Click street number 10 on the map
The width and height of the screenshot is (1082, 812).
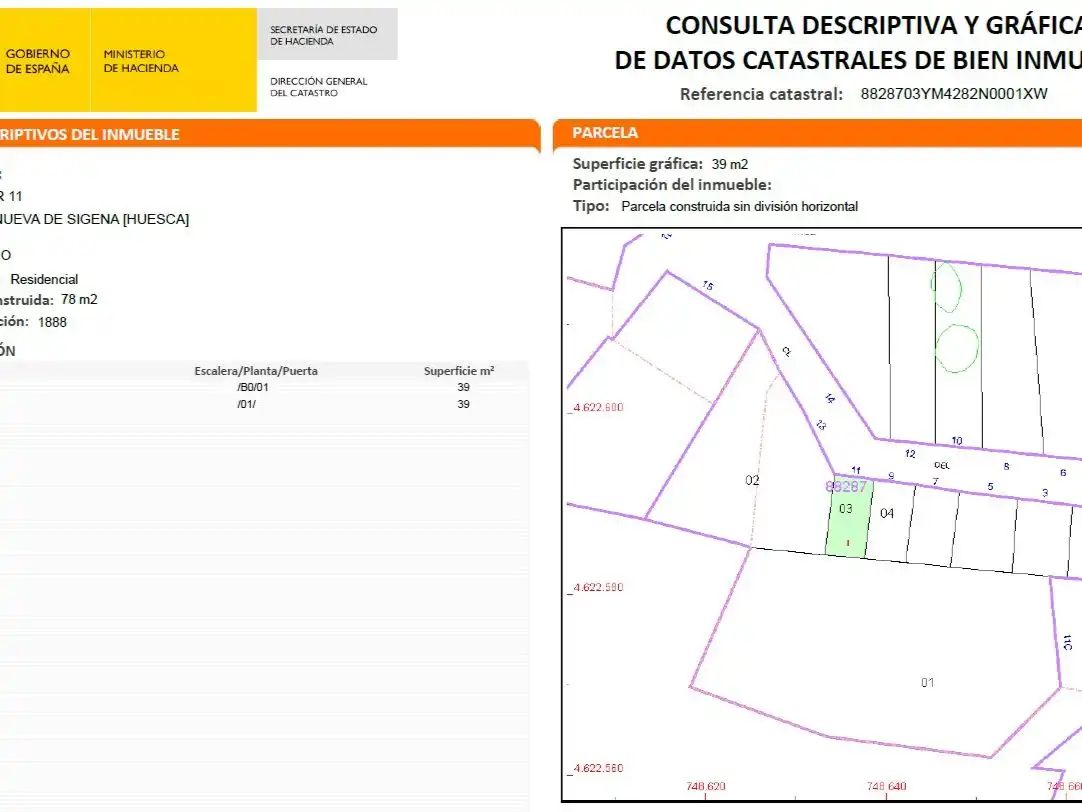[957, 440]
